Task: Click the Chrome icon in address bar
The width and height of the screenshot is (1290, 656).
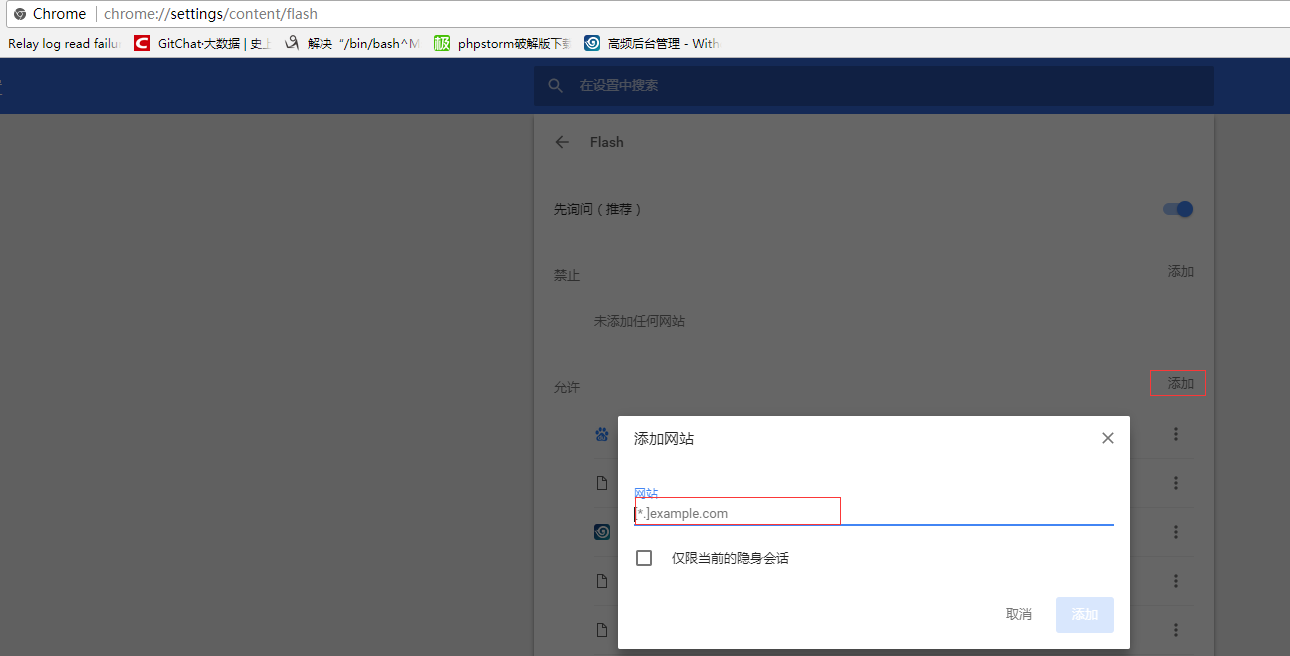Action: (x=20, y=14)
